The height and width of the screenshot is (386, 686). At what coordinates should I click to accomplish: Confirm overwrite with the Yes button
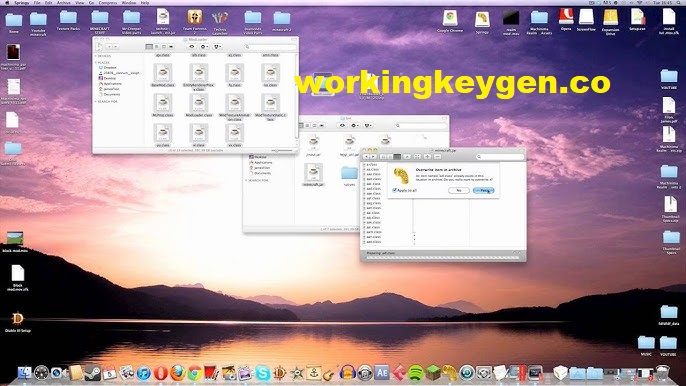(x=483, y=190)
